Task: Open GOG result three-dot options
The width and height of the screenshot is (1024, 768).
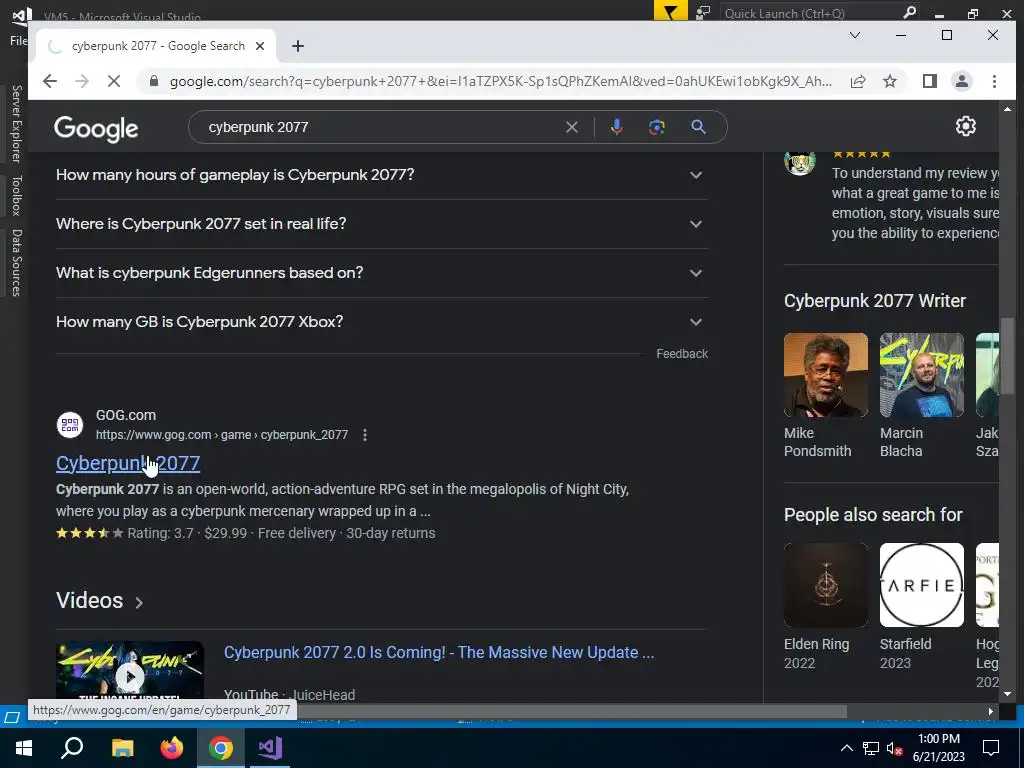Action: [x=365, y=435]
